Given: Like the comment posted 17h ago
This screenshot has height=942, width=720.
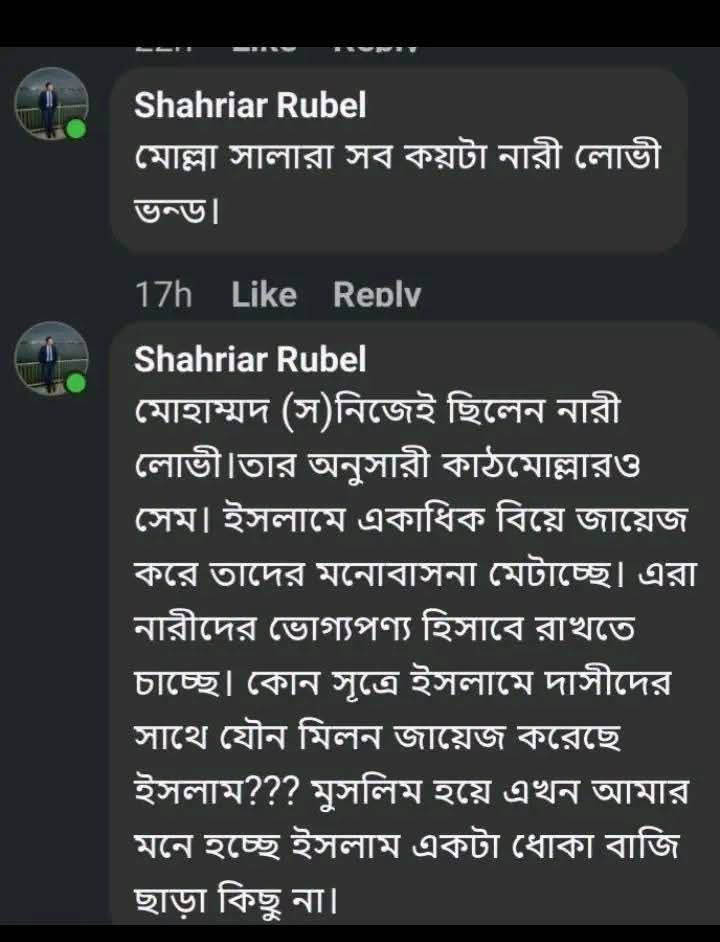Looking at the screenshot, I should coord(264,295).
